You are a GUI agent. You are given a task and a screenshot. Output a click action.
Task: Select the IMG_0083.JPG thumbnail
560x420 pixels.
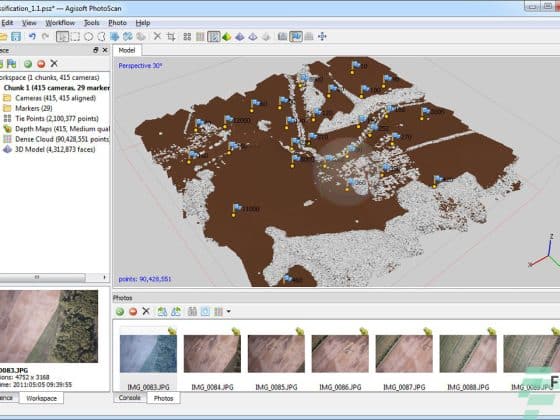148,359
